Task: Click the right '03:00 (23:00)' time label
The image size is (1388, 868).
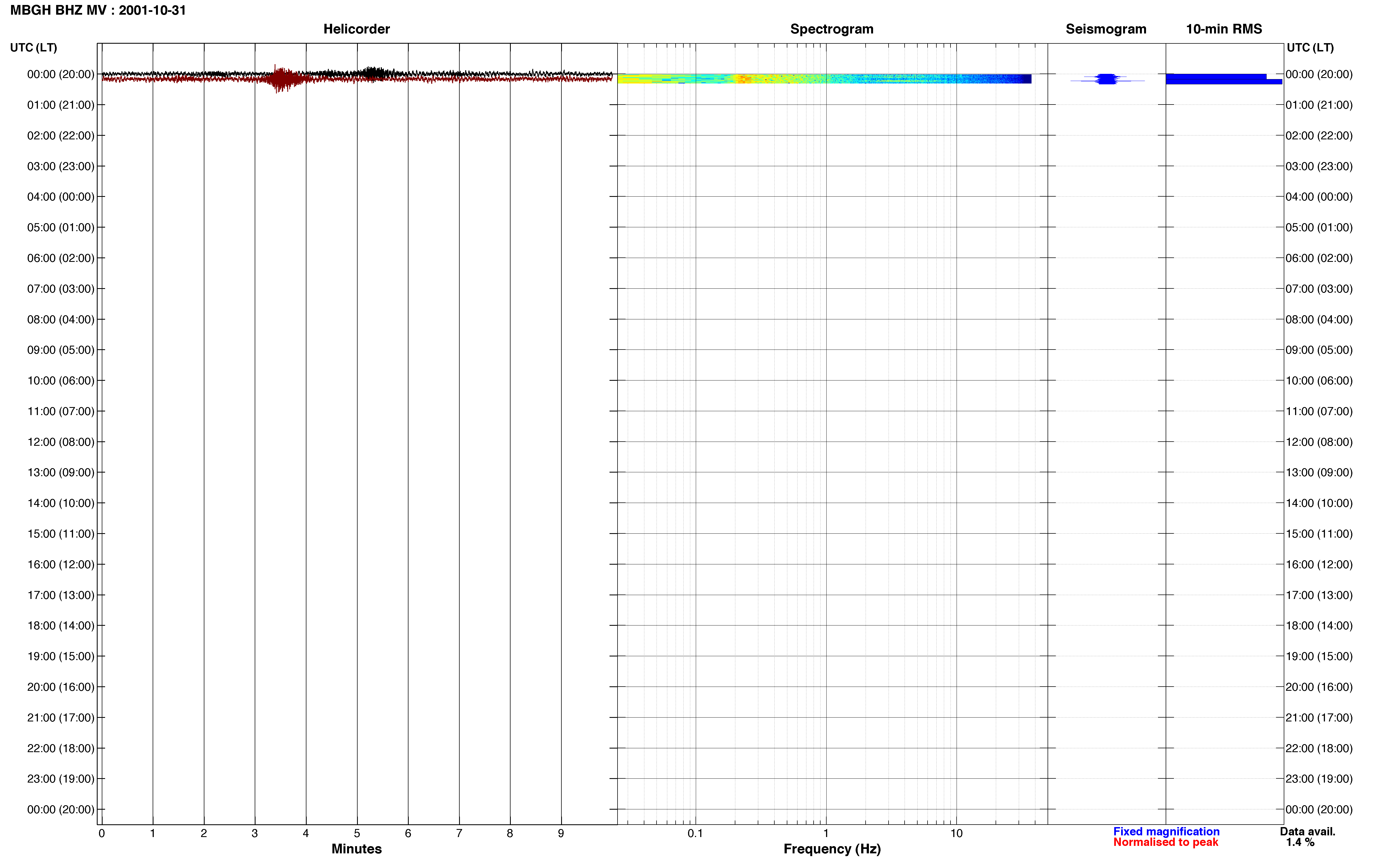Action: tap(1319, 166)
